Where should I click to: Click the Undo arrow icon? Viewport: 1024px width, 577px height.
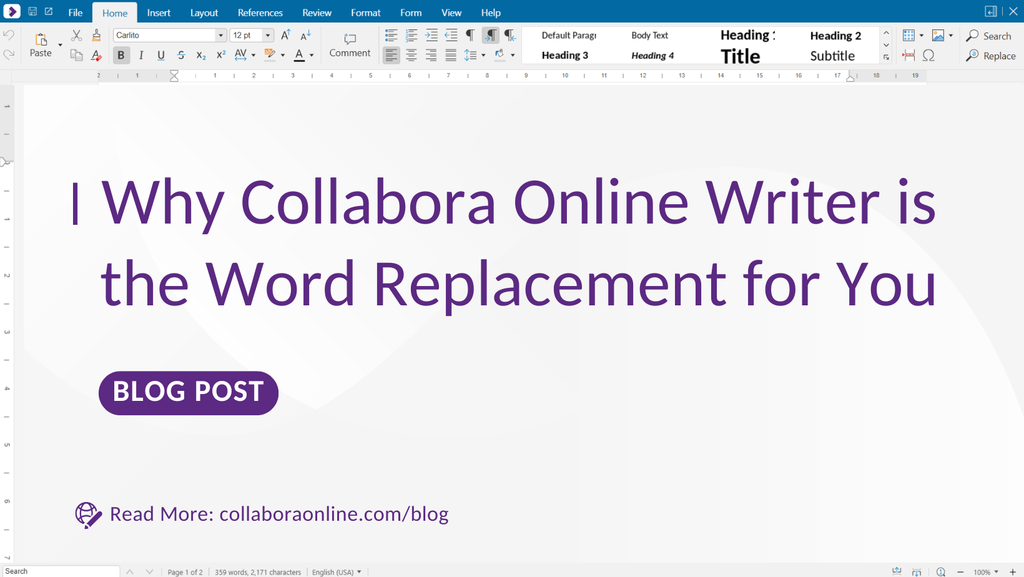pyautogui.click(x=8, y=35)
